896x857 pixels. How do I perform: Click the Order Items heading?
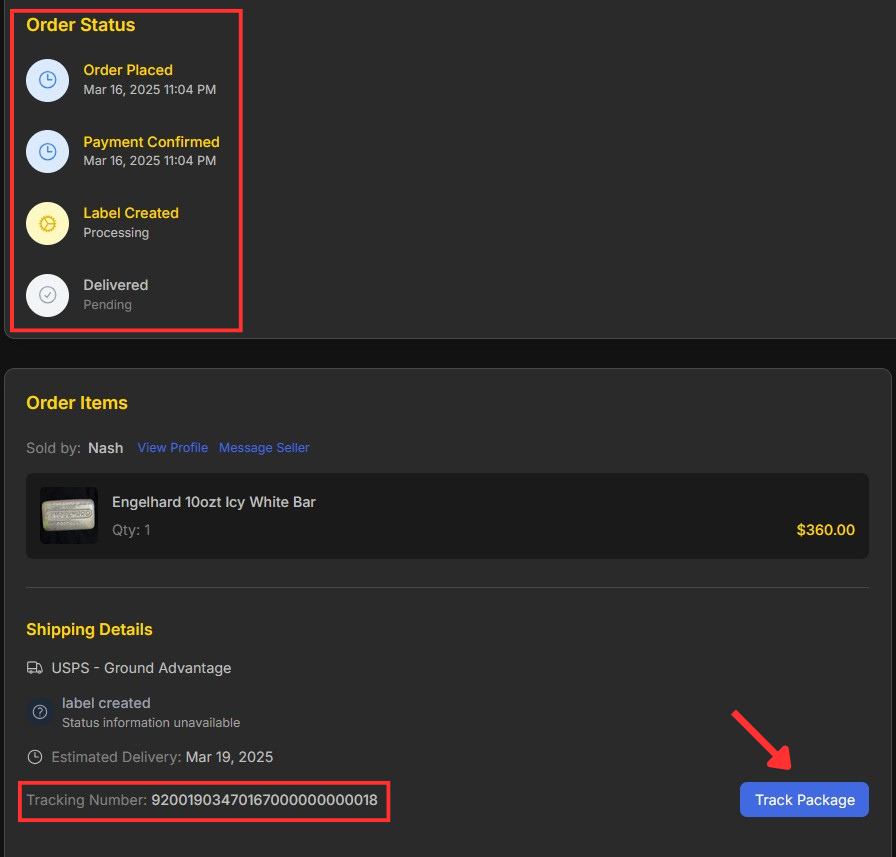click(x=77, y=403)
